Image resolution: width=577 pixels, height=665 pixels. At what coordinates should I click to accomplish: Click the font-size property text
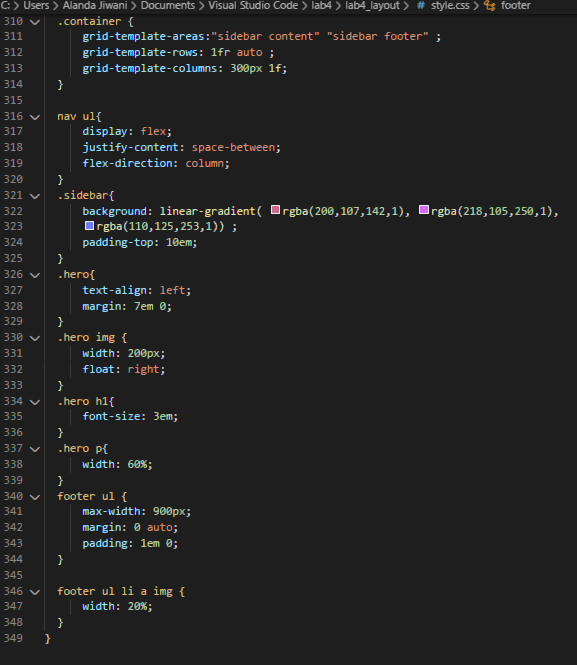111,416
